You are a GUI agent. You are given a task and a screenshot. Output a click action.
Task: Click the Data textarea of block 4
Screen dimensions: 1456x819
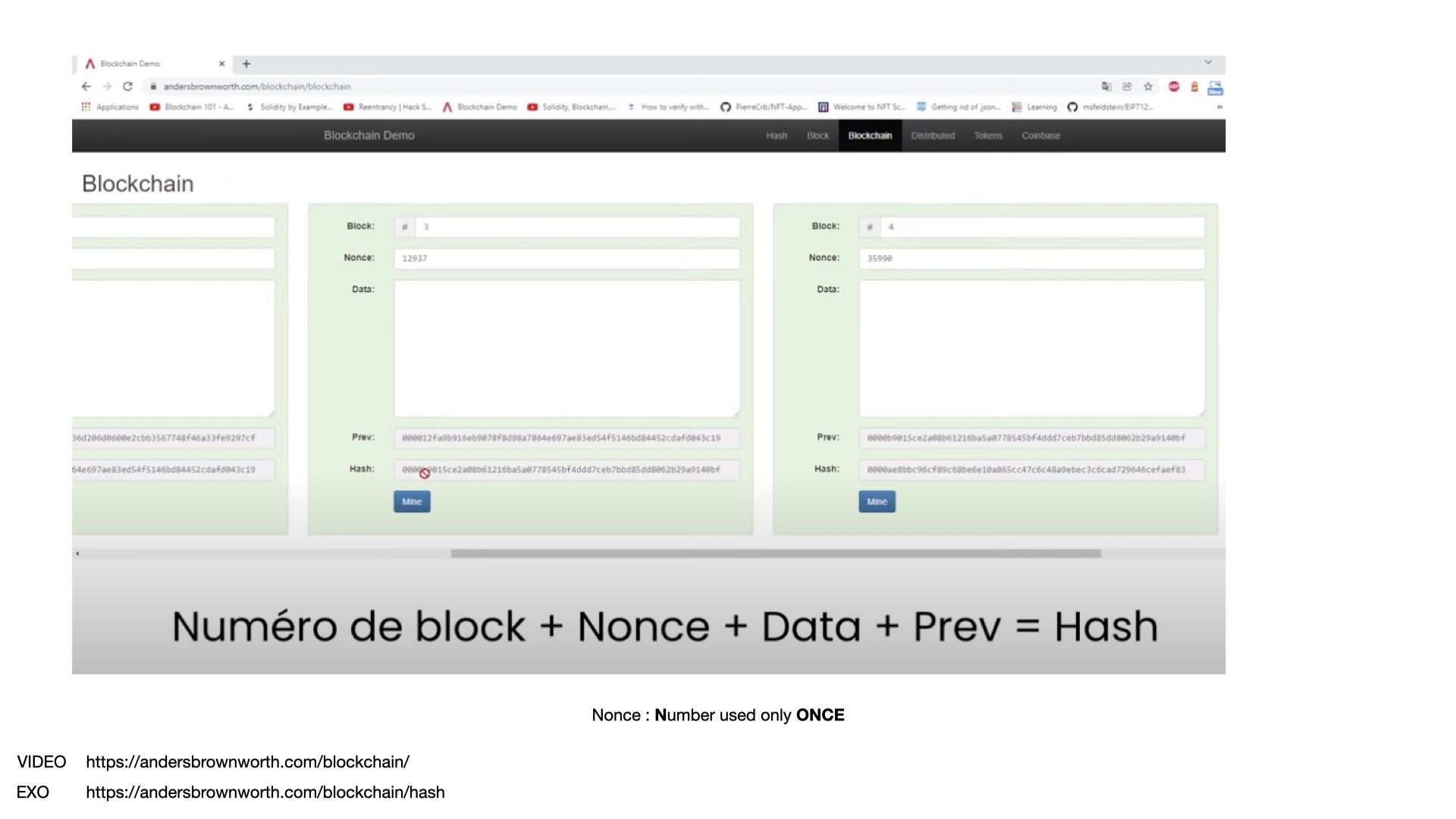point(1031,349)
